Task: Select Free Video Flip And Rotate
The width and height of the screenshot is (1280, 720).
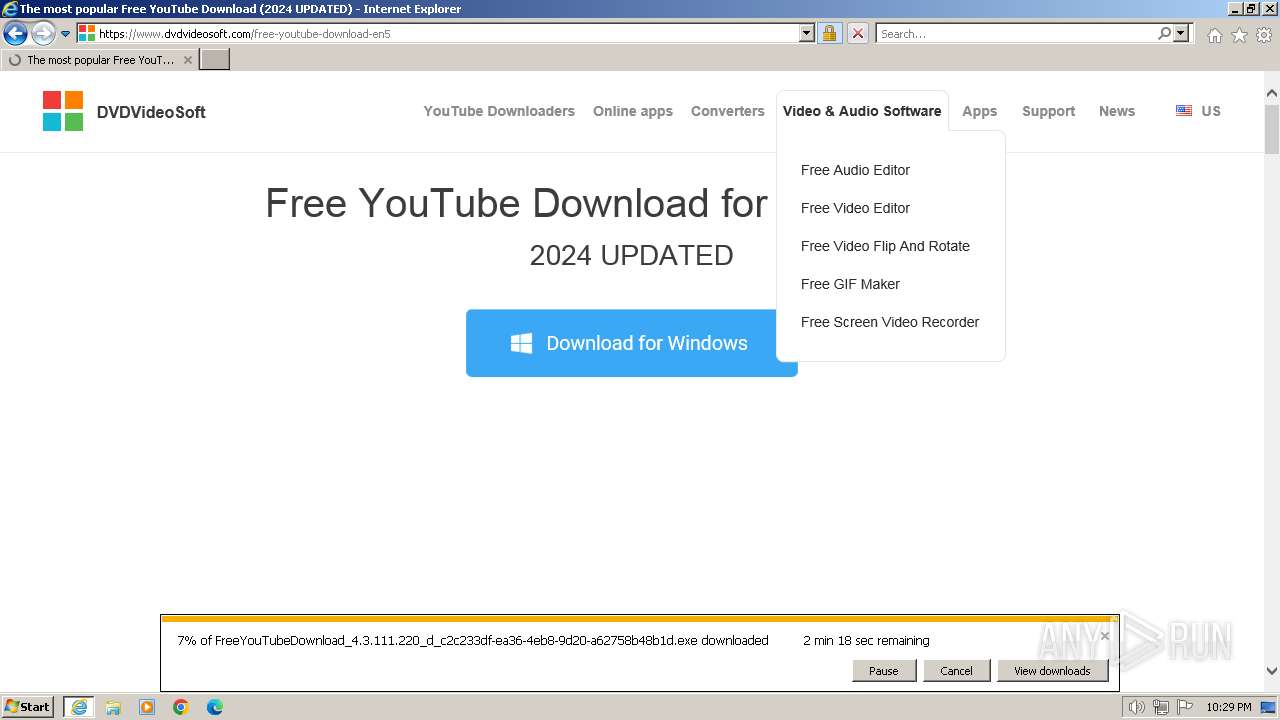Action: [x=885, y=246]
